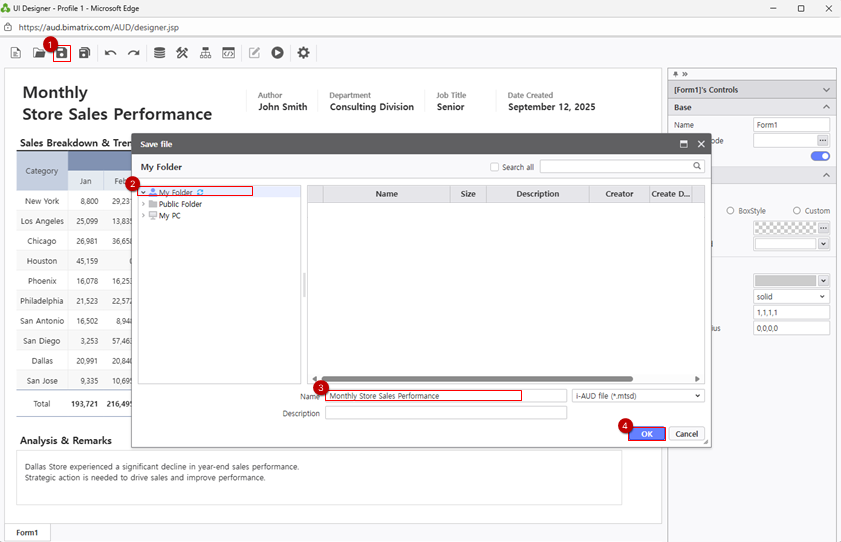Check the Search all checkbox
841x542 pixels.
tap(495, 167)
